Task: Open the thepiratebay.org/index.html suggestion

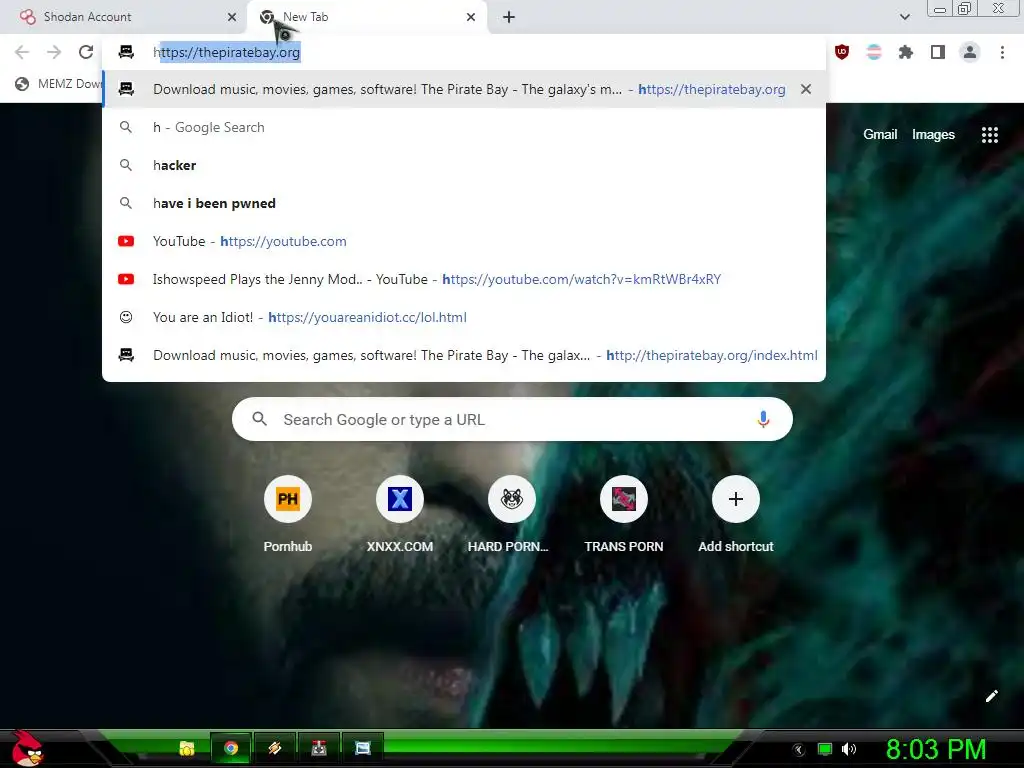Action: pos(464,355)
